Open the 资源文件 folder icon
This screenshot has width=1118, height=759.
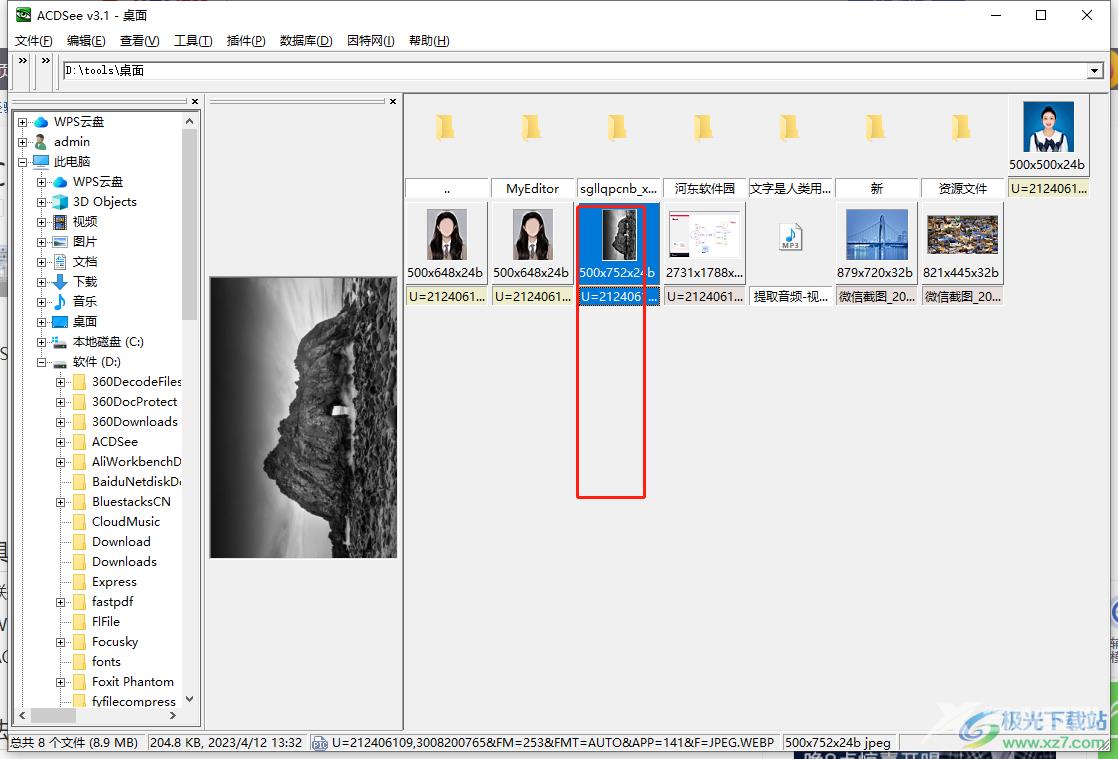961,128
